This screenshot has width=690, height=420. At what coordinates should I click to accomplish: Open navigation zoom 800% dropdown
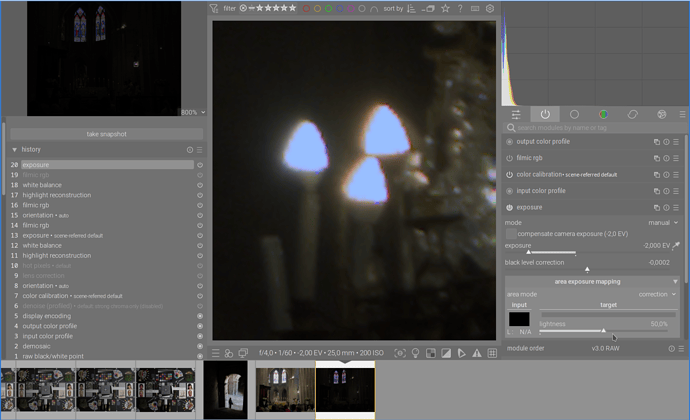point(193,112)
